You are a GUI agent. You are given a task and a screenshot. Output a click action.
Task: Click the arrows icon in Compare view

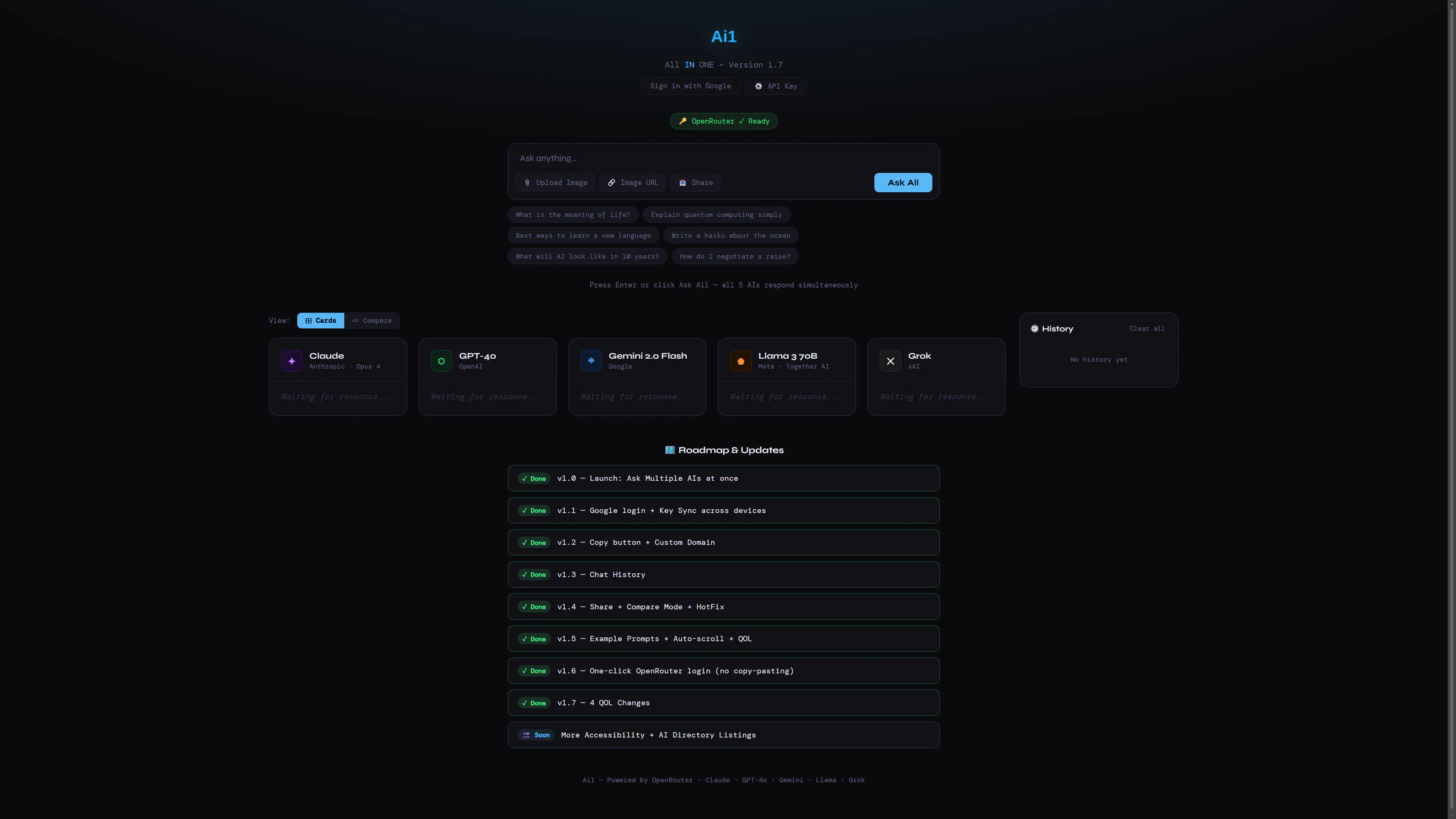coord(355,320)
